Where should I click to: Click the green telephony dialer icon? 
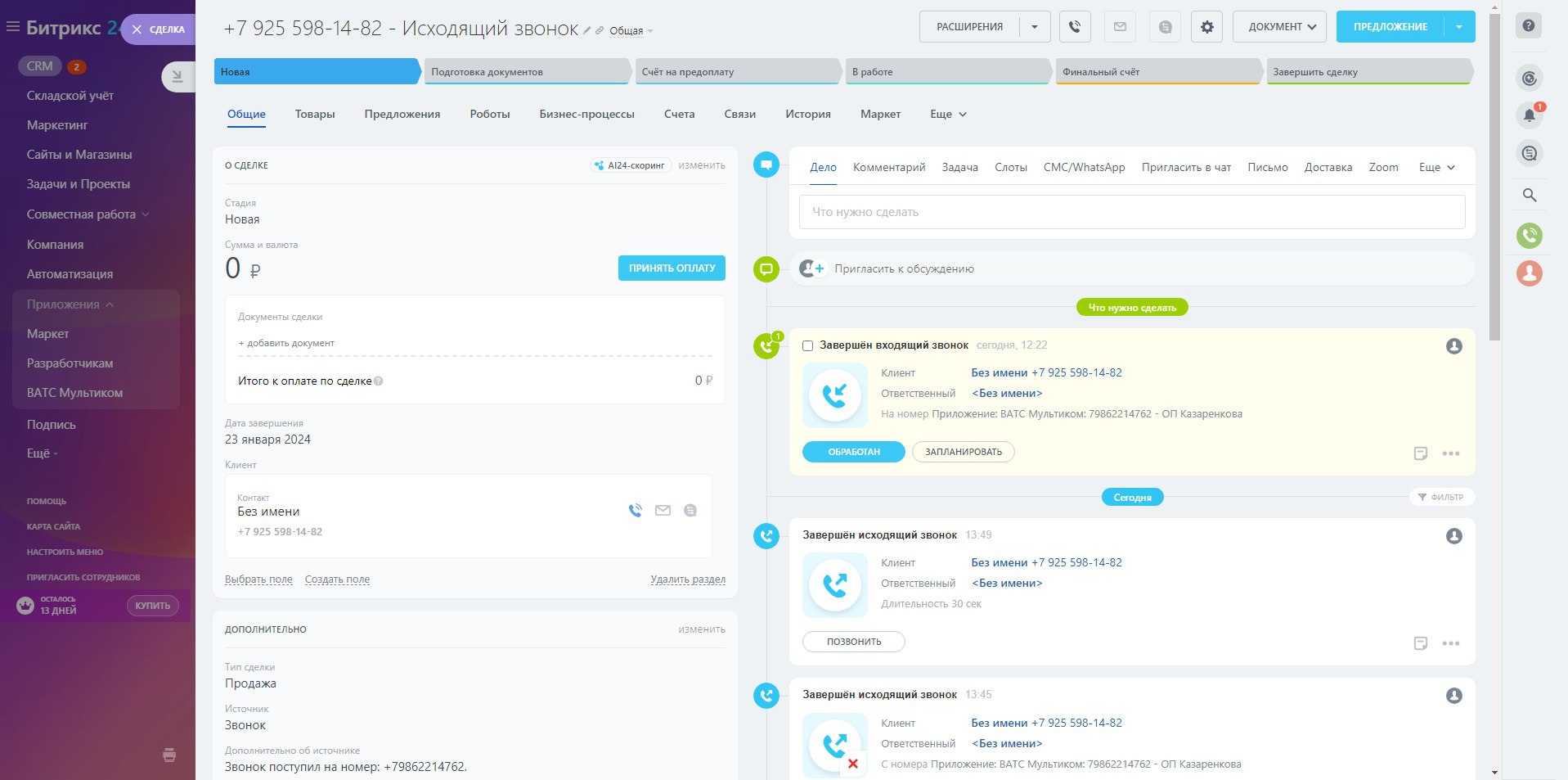(1529, 236)
